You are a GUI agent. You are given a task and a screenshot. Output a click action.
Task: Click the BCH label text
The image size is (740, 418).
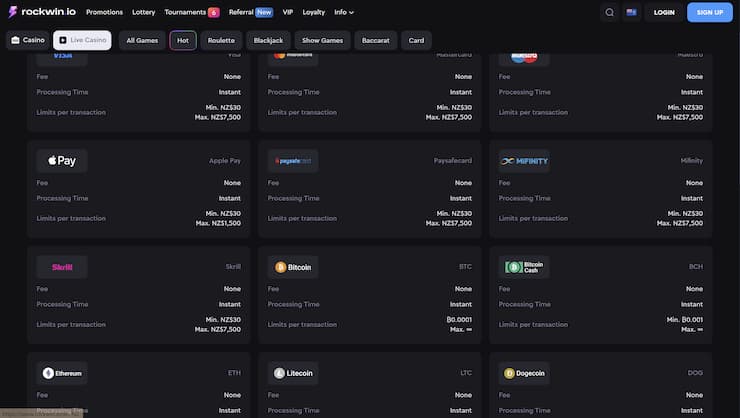click(x=696, y=267)
